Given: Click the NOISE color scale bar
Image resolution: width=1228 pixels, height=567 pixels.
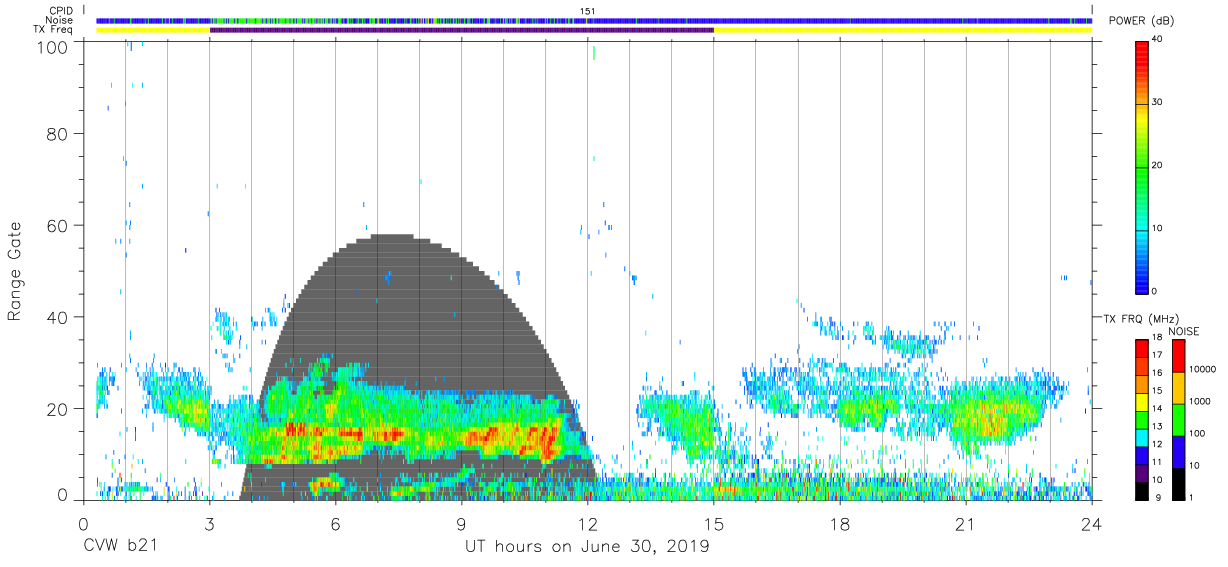Looking at the screenshot, I should [x=1179, y=420].
